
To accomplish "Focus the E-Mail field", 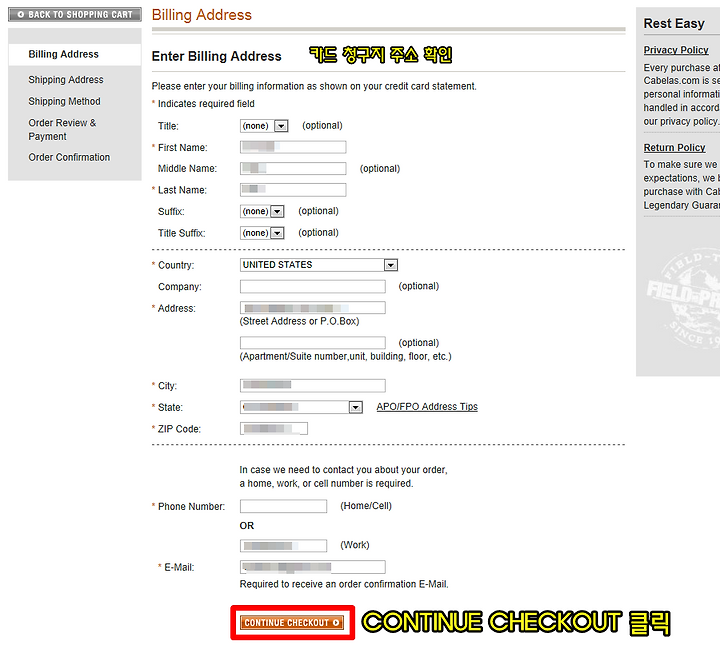I will point(313,567).
